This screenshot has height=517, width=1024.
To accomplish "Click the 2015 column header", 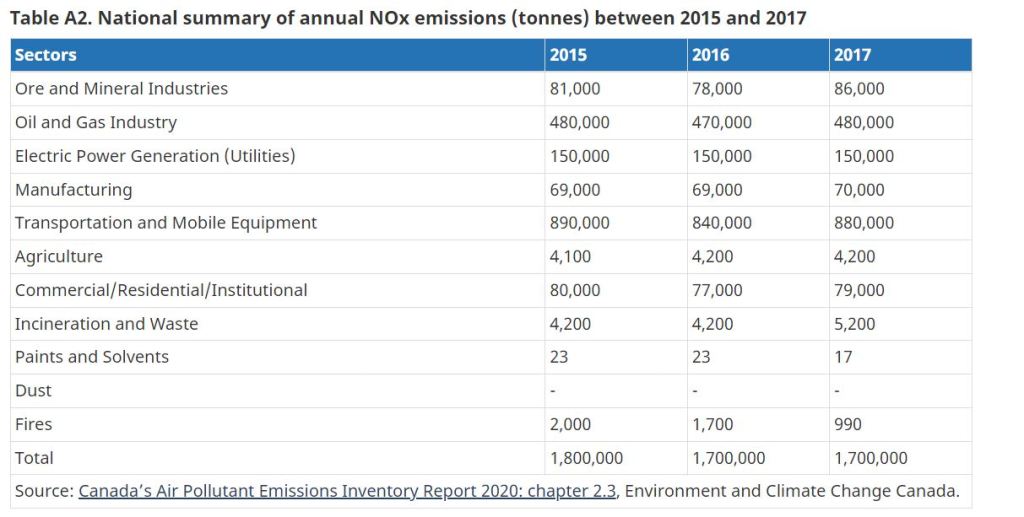I will tap(568, 55).
